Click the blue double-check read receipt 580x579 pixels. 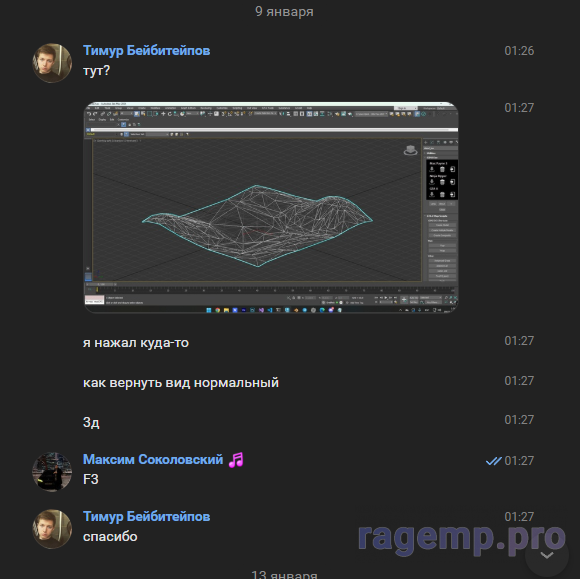(493, 461)
